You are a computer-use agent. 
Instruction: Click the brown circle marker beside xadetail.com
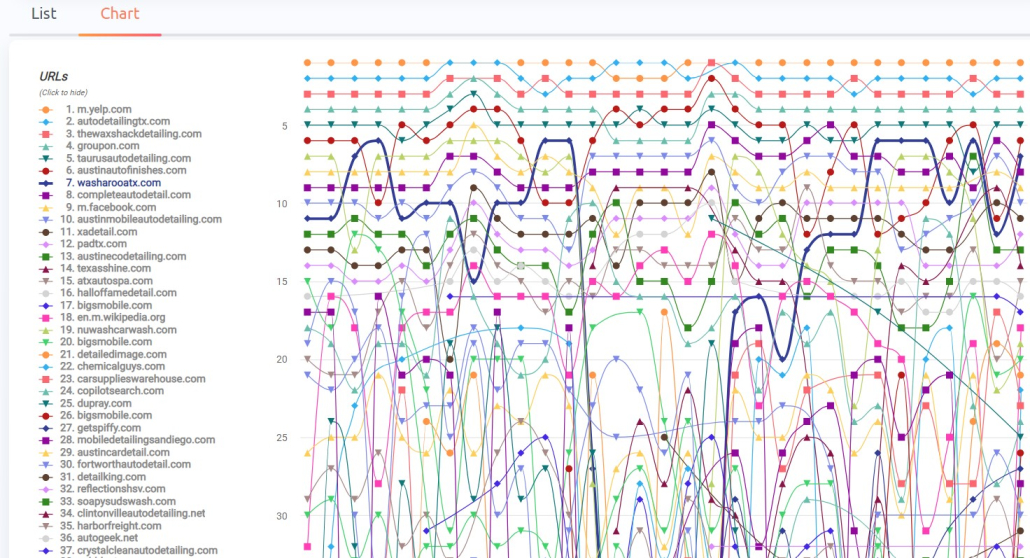point(45,232)
